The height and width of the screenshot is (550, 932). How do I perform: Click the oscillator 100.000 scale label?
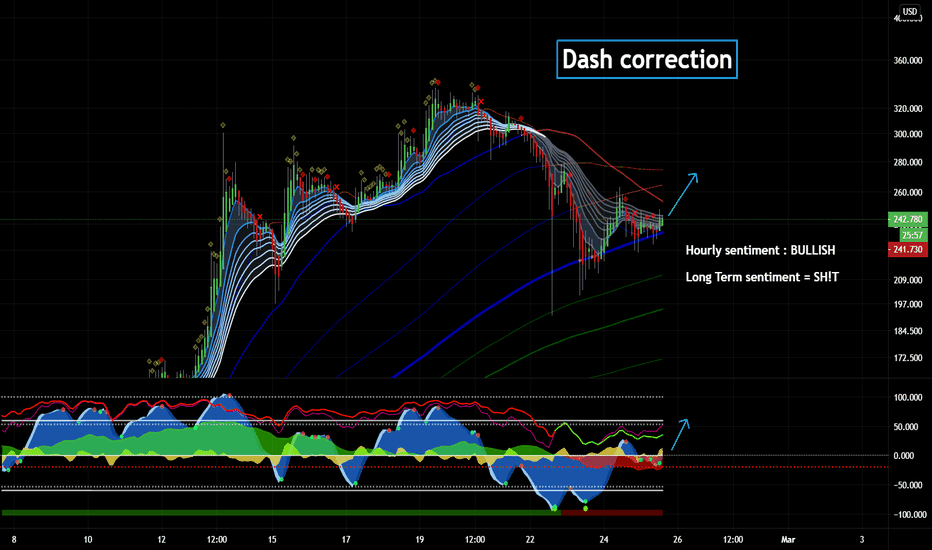pyautogui.click(x=908, y=398)
